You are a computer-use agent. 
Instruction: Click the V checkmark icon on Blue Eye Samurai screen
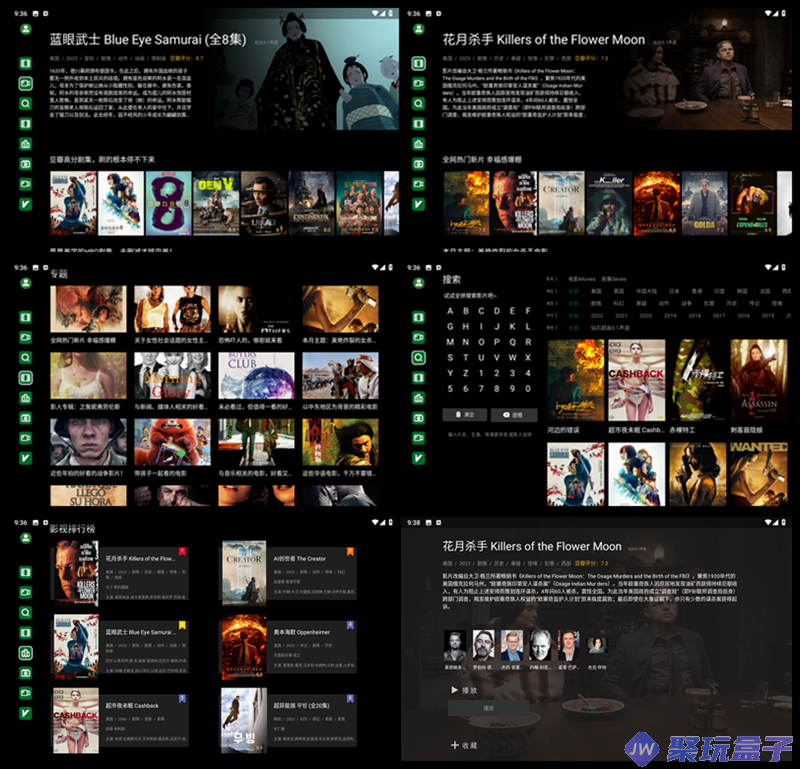(26, 204)
